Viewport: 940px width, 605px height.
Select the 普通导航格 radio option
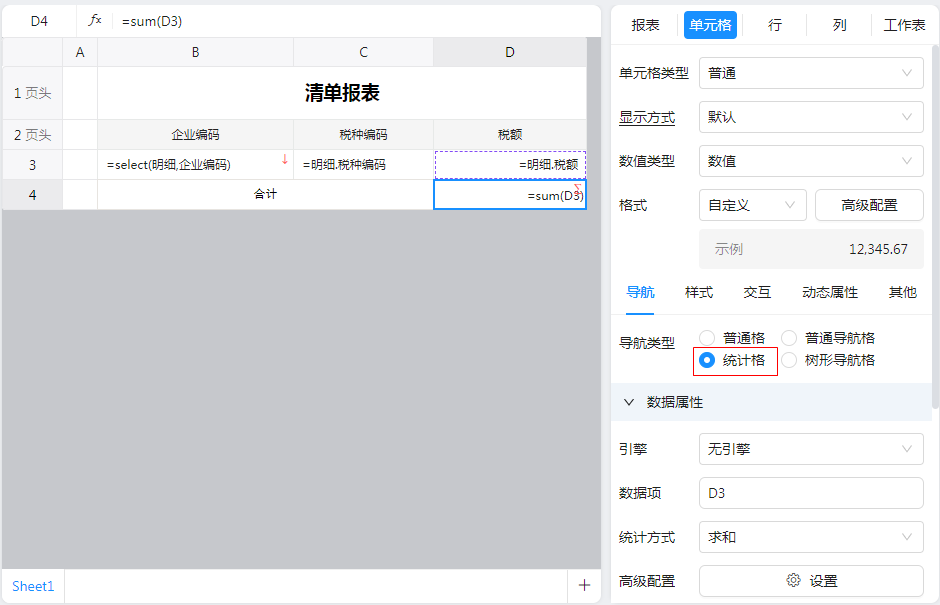pos(790,338)
